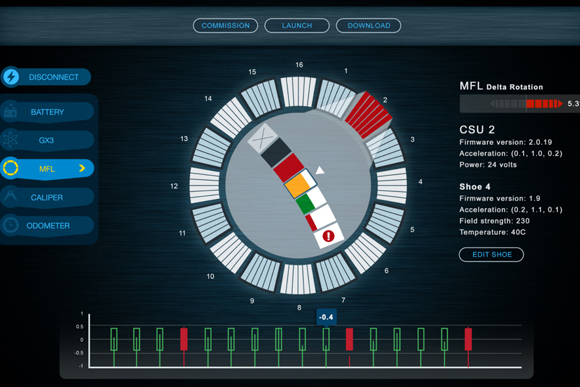This screenshot has width=580, height=387.
Task: Click the lightning bolt Disconnect icon
Action: pos(11,77)
